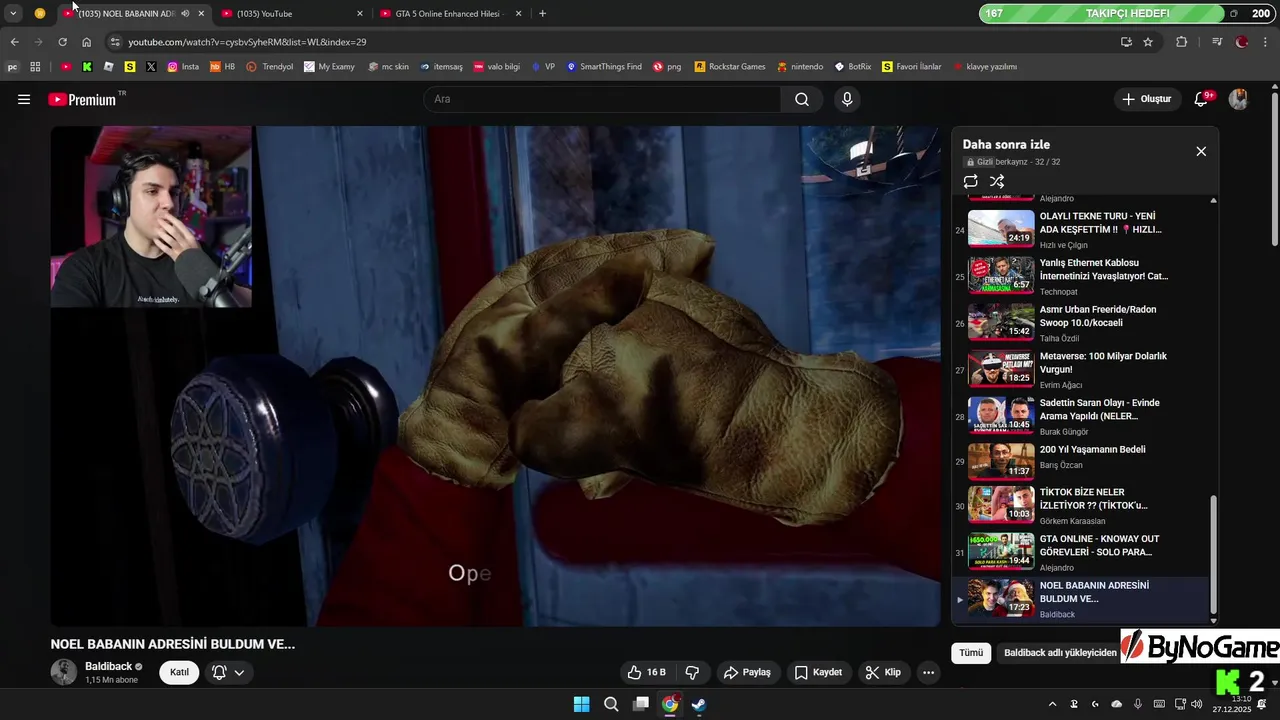This screenshot has height=720, width=1280.
Task: Click the playlist panel scrollbar thumb
Action: [x=1214, y=554]
